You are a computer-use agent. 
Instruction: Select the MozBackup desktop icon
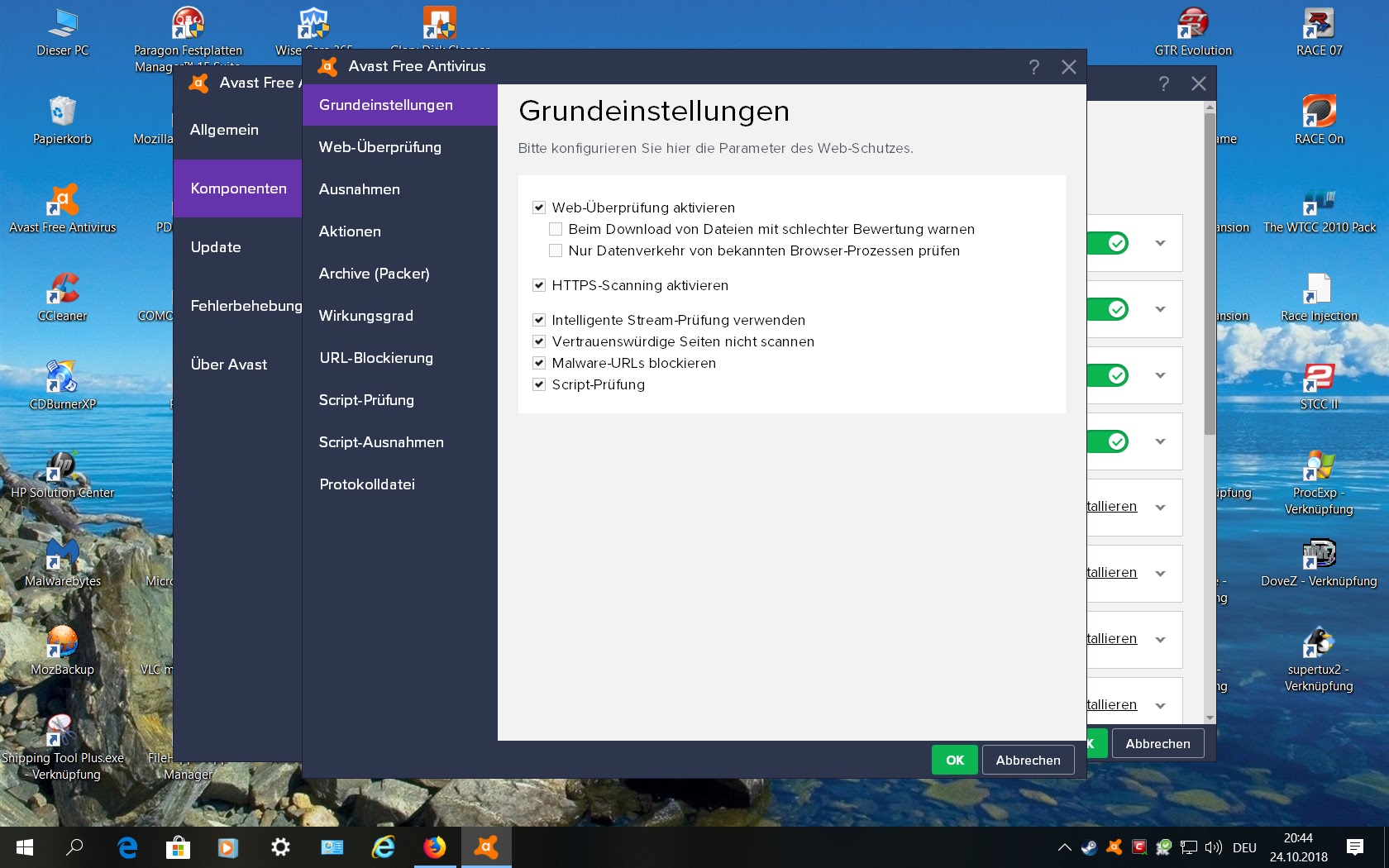(63, 651)
